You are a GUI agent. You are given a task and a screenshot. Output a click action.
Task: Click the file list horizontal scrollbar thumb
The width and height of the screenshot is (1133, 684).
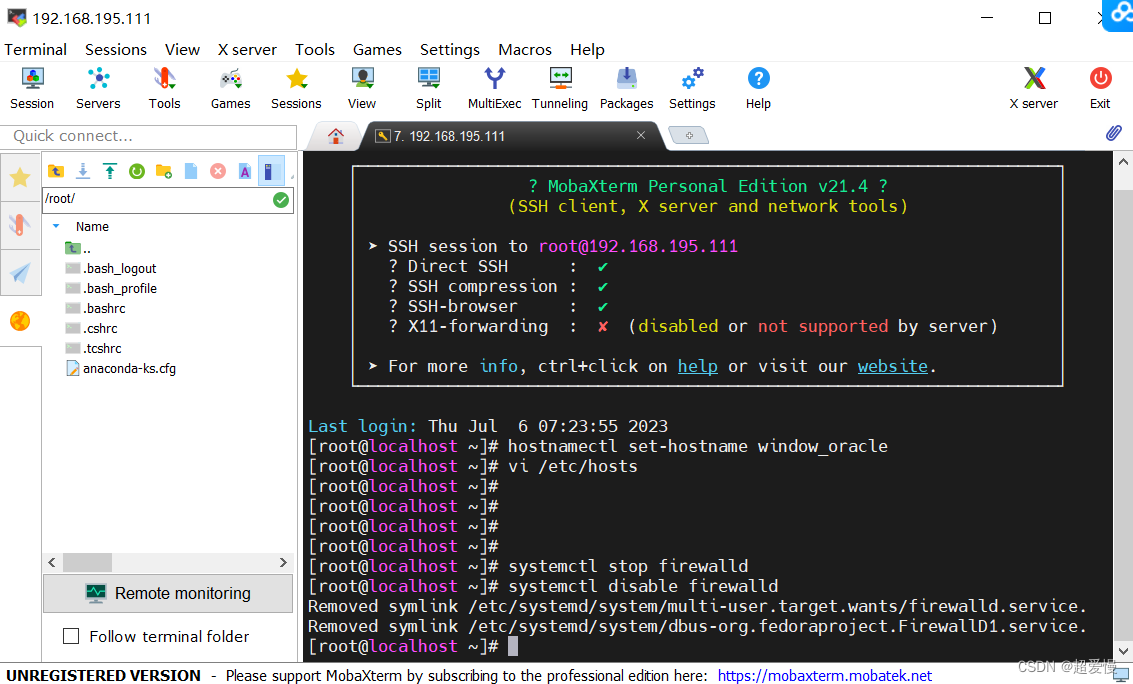(87, 562)
